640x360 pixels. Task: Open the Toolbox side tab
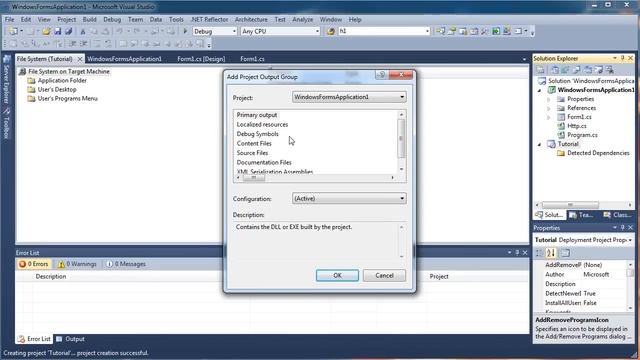pyautogui.click(x=6, y=124)
